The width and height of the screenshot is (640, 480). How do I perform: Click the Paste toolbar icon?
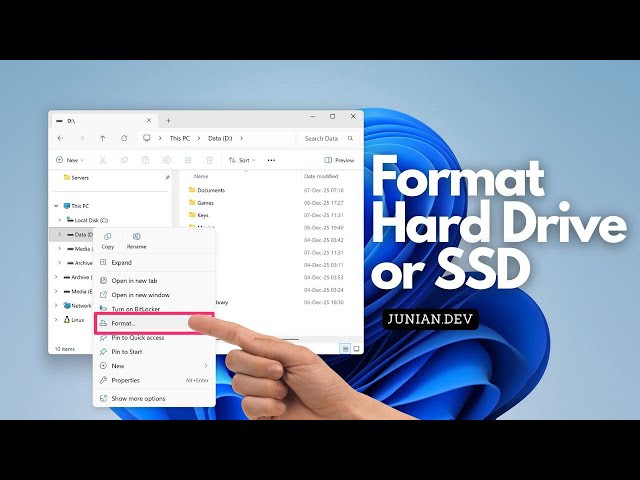(x=145, y=160)
